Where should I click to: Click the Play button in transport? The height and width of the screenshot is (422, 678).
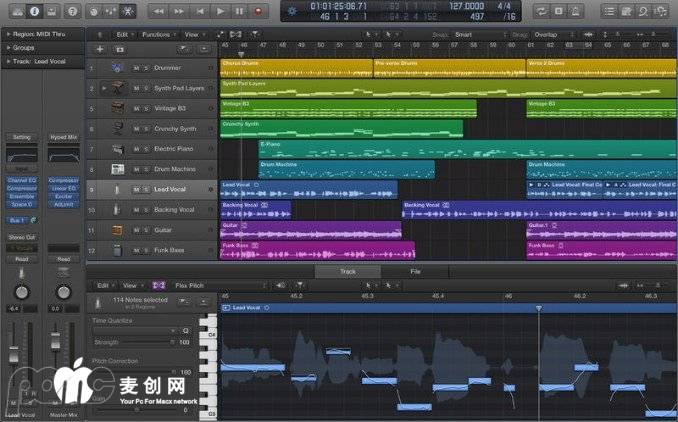pos(221,11)
